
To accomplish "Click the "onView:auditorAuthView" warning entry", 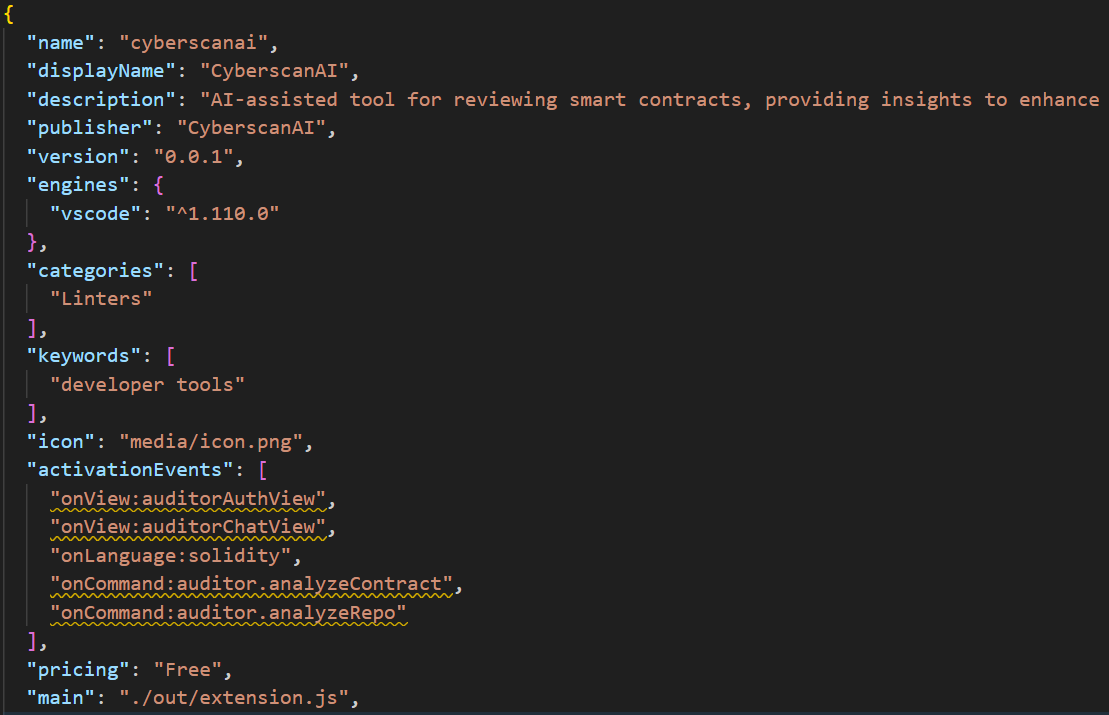I will point(187,499).
